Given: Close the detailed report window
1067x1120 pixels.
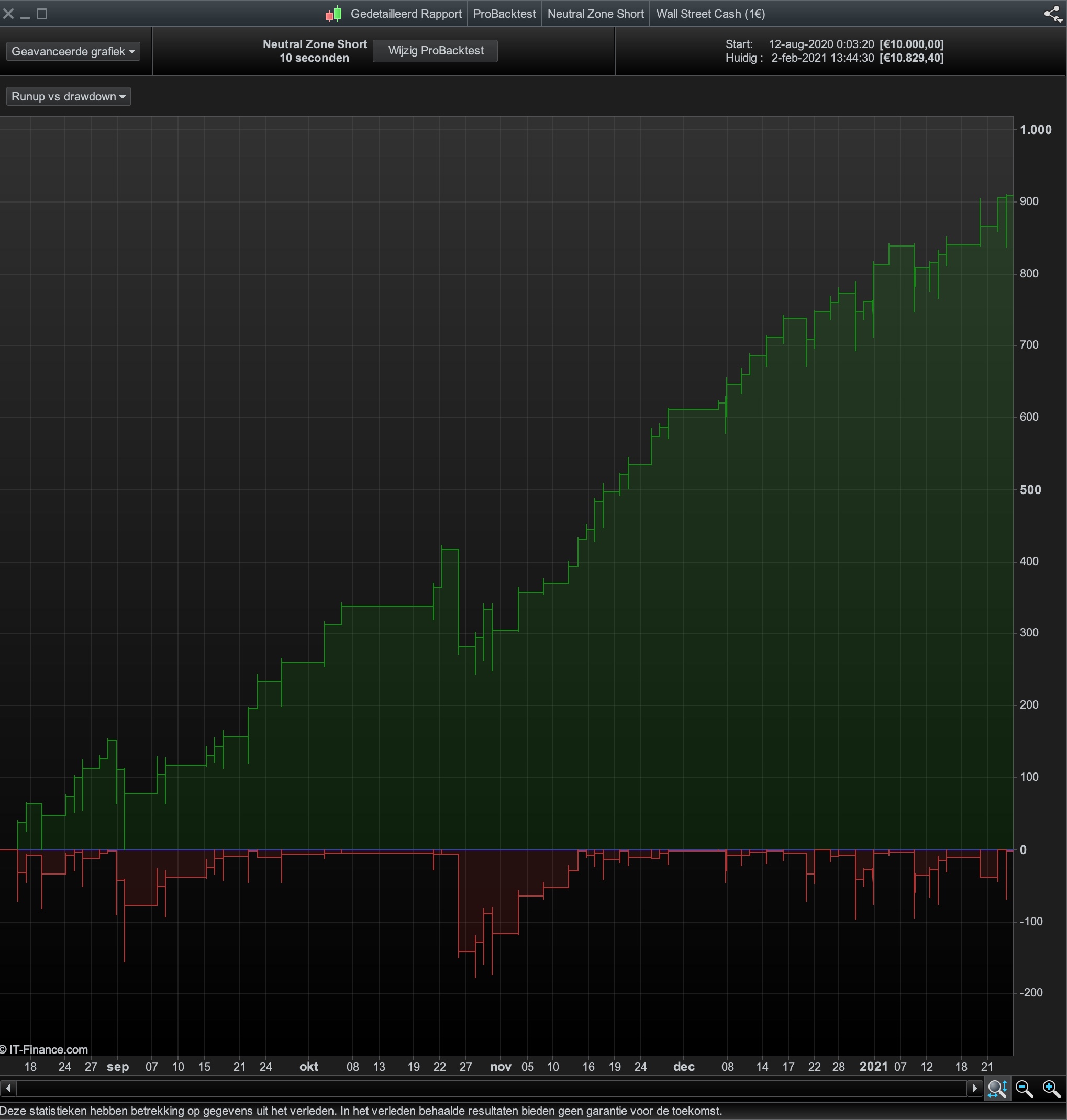Looking at the screenshot, I should (x=8, y=14).
